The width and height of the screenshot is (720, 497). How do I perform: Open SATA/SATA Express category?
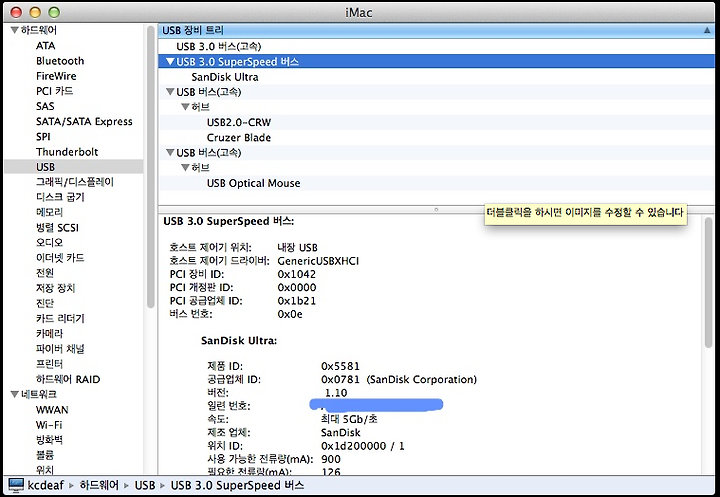point(84,121)
